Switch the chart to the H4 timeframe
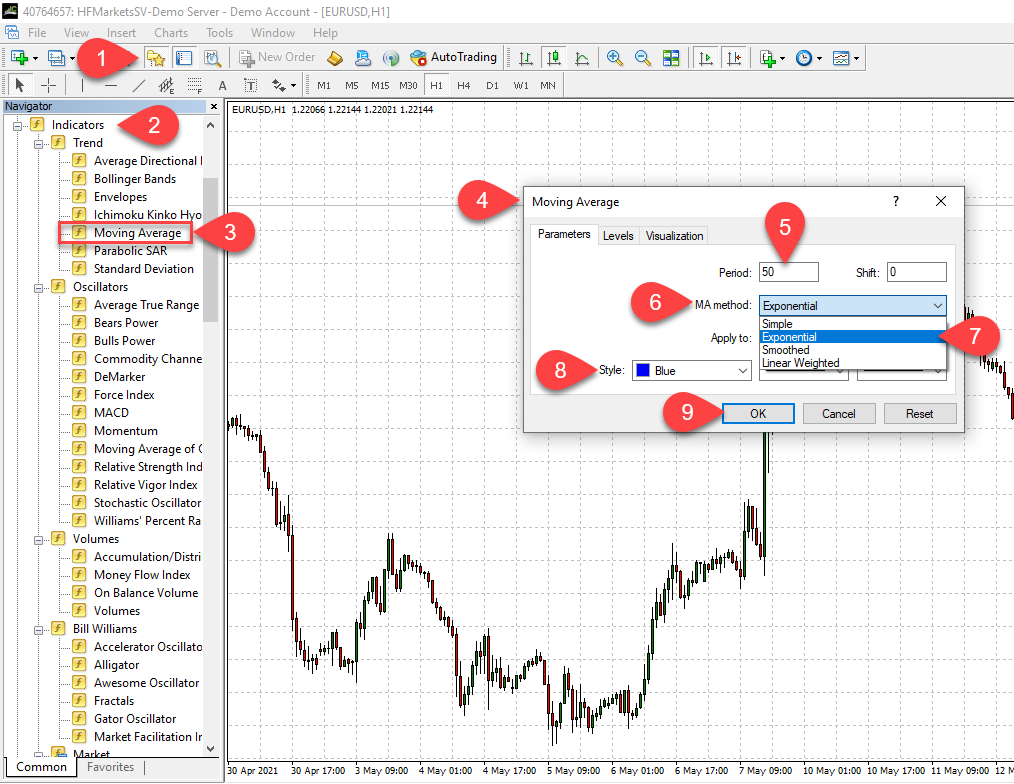Screen dimensions: 1014x784 click(464, 86)
